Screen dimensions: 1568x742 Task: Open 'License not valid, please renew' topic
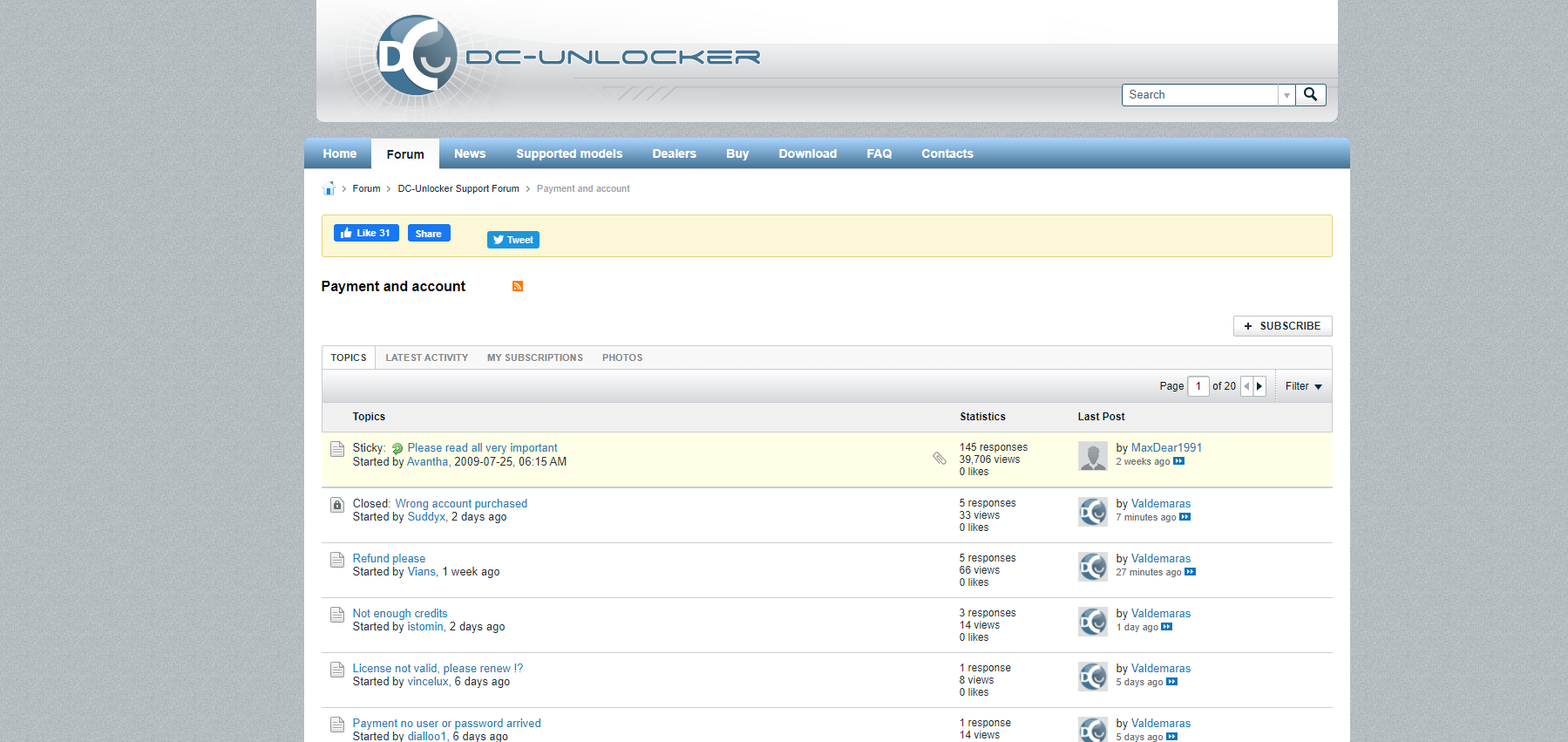[438, 668]
